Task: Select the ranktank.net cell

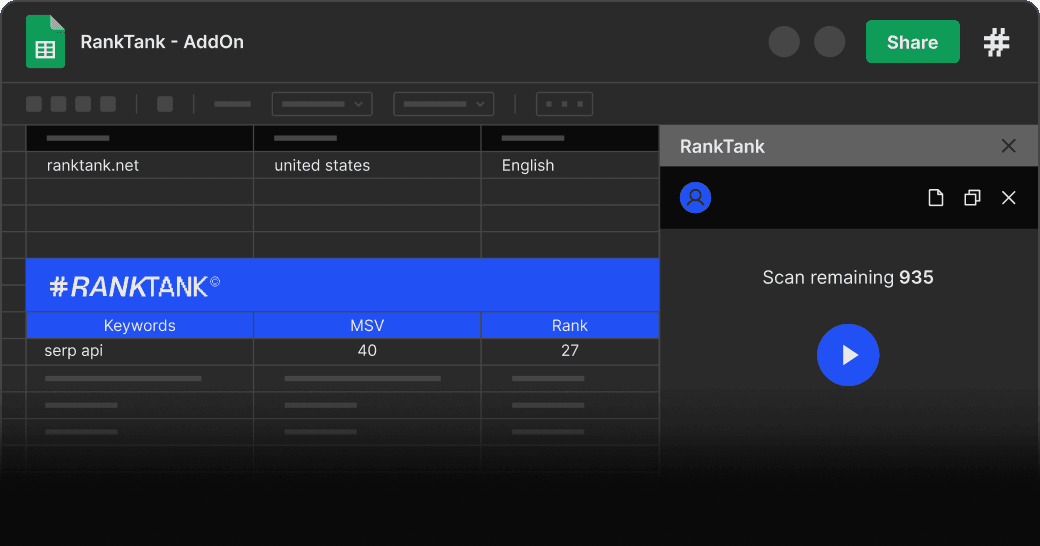Action: (x=140, y=165)
